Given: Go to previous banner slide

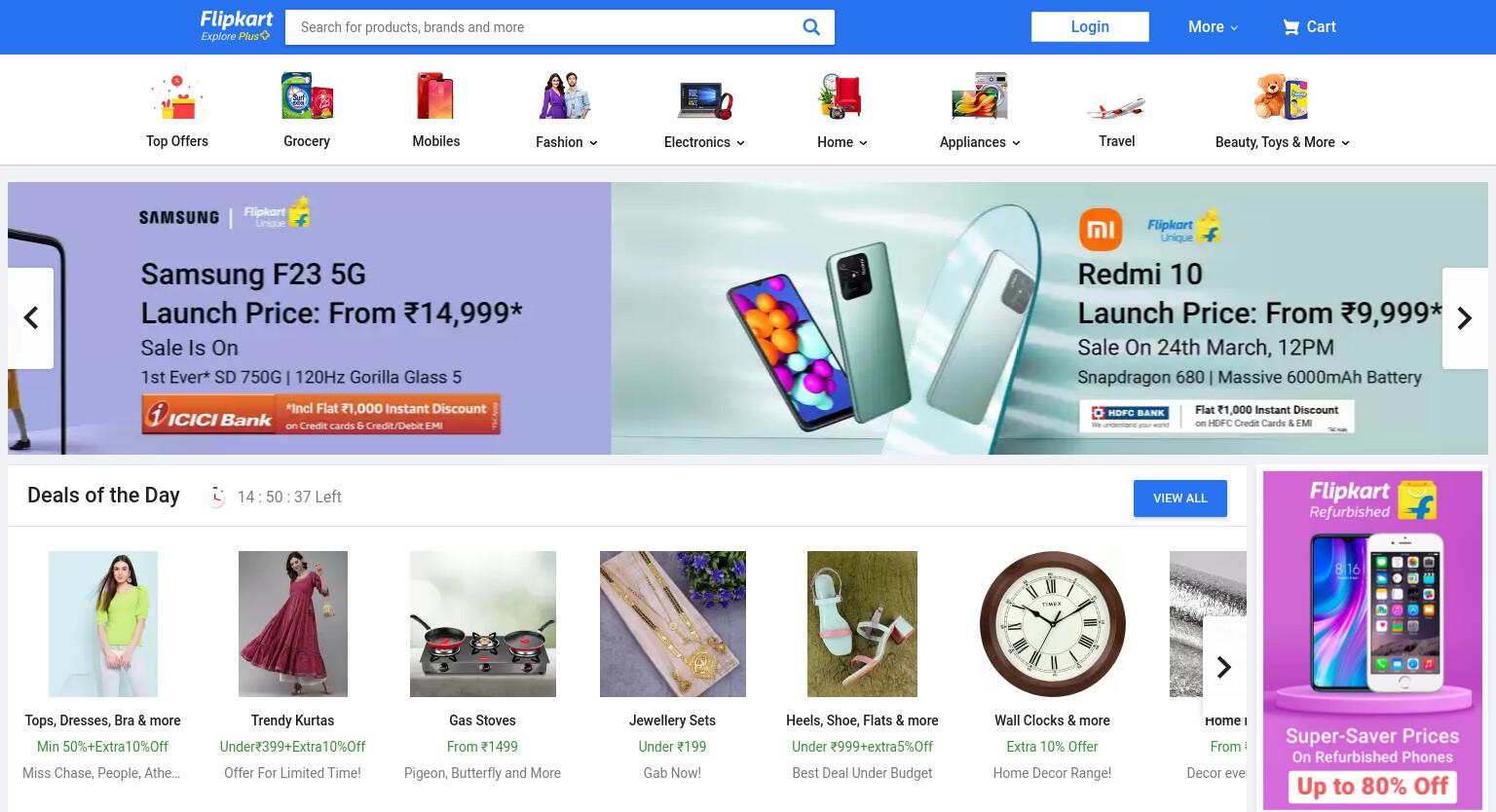Looking at the screenshot, I should (31, 318).
